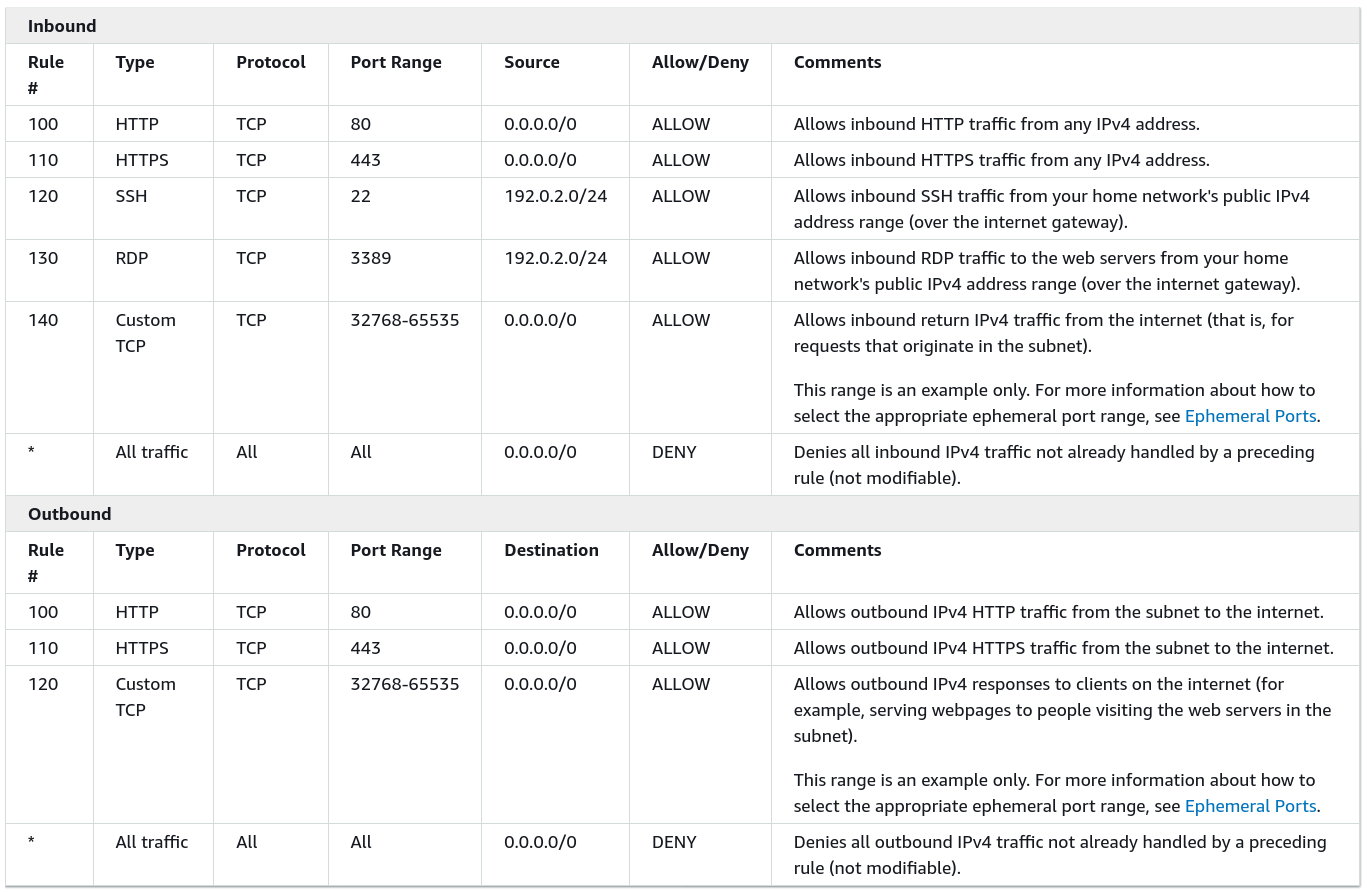Click 192.0.2.0/24 source in the SSH row
The height and width of the screenshot is (892, 1367).
[x=555, y=196]
